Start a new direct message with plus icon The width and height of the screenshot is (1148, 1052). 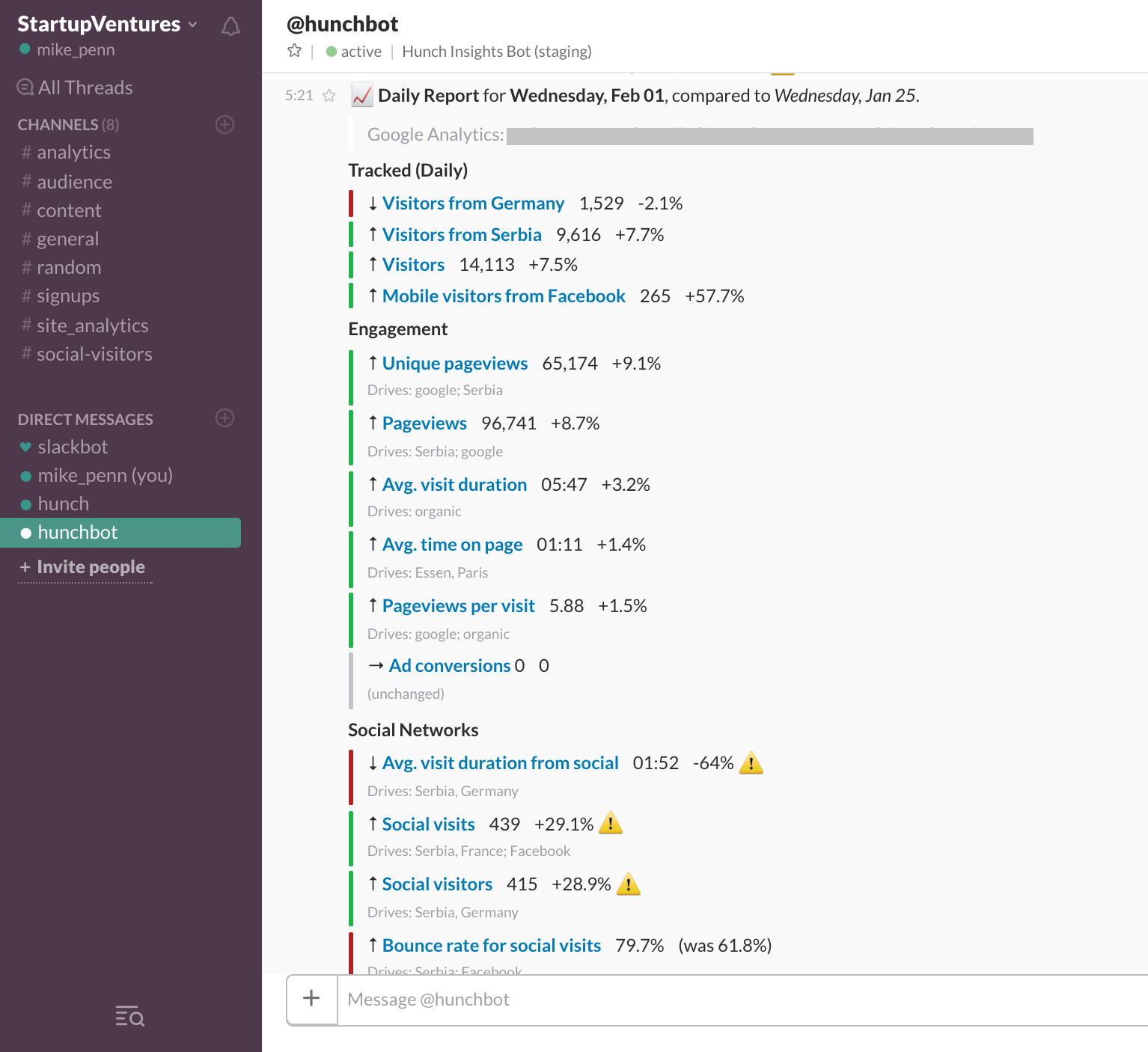click(225, 418)
